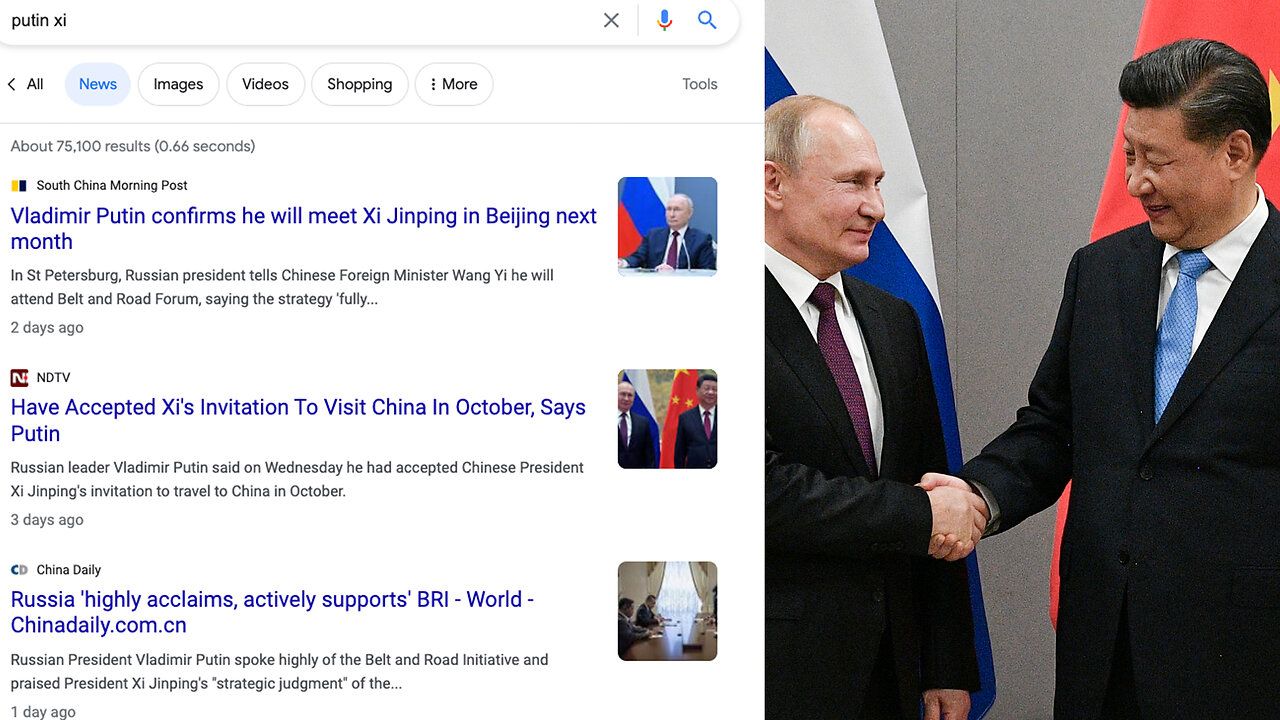
Task: Select the Shopping filter tab
Action: click(360, 84)
